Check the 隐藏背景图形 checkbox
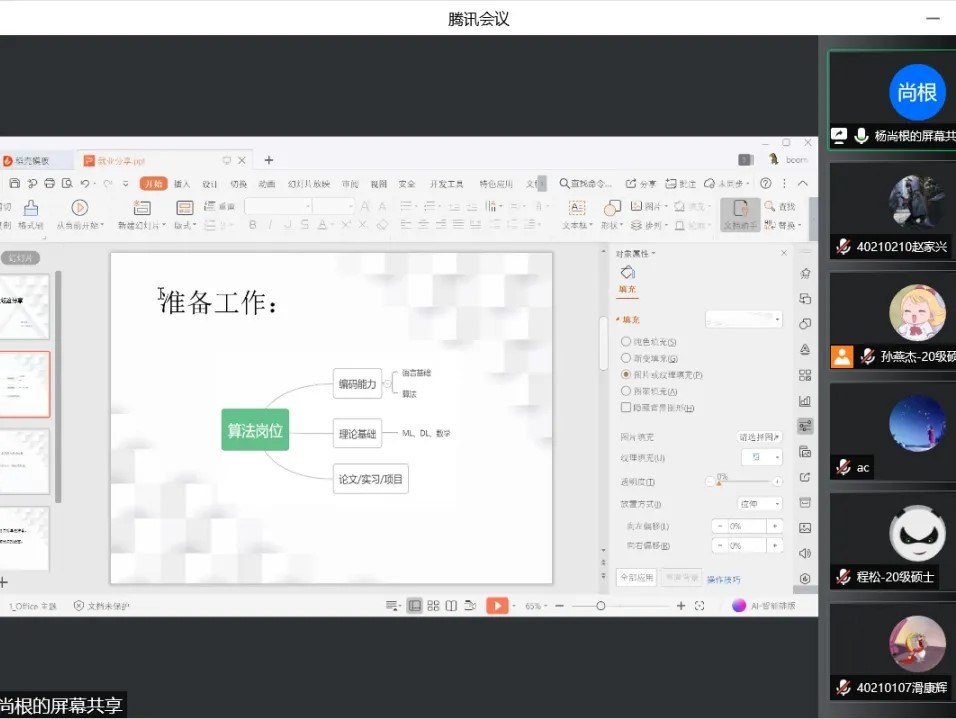The image size is (956, 719). 626,407
